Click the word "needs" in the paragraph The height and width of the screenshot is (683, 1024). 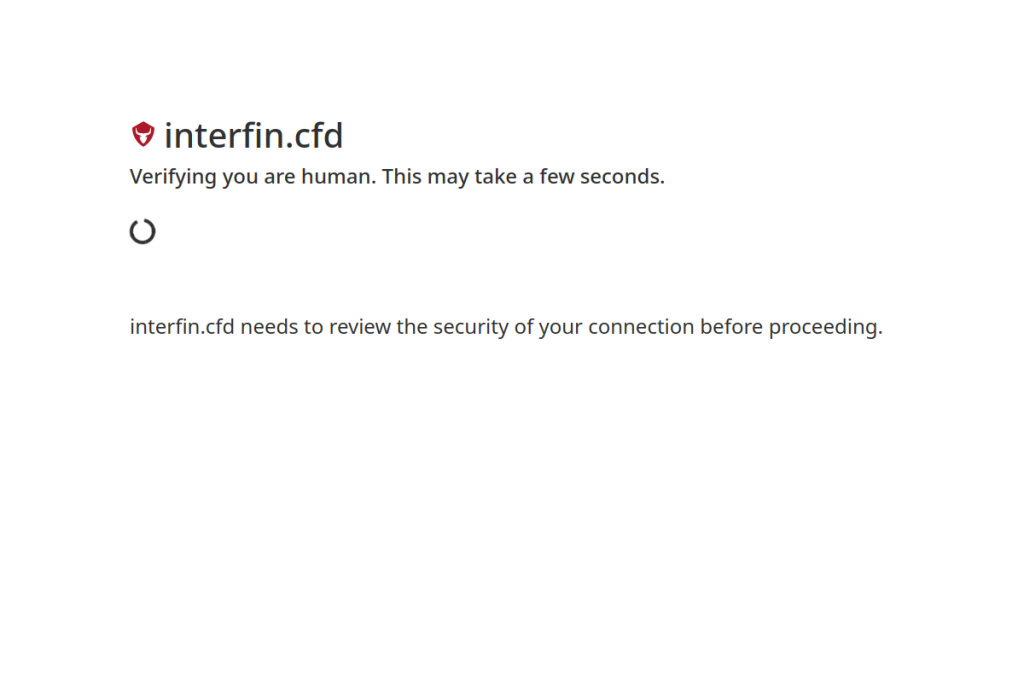[268, 327]
